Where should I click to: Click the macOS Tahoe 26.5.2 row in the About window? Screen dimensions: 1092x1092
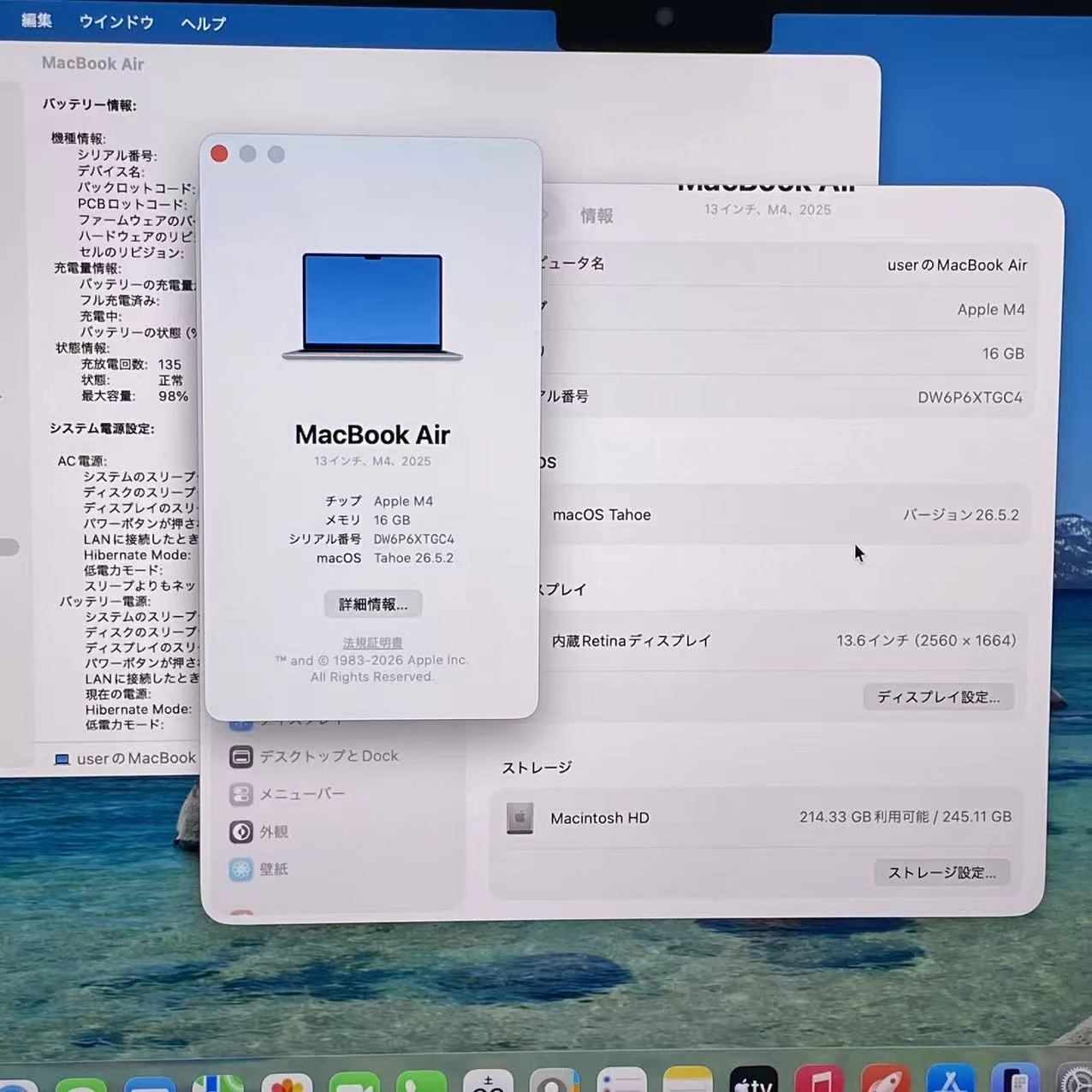(x=385, y=558)
